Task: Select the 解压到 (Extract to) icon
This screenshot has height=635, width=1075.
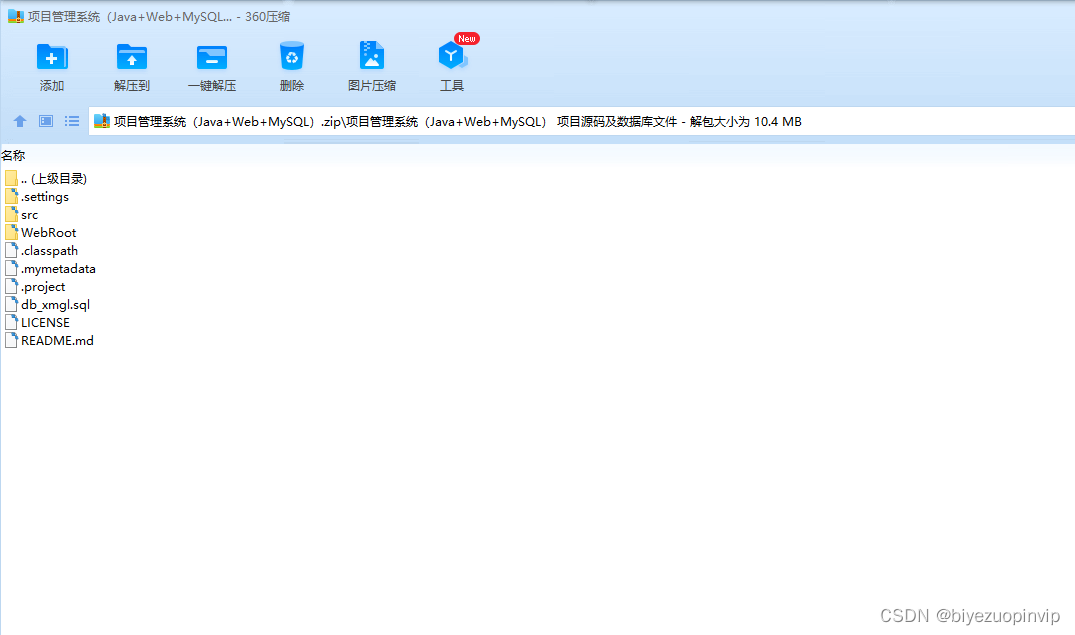Action: pyautogui.click(x=131, y=63)
